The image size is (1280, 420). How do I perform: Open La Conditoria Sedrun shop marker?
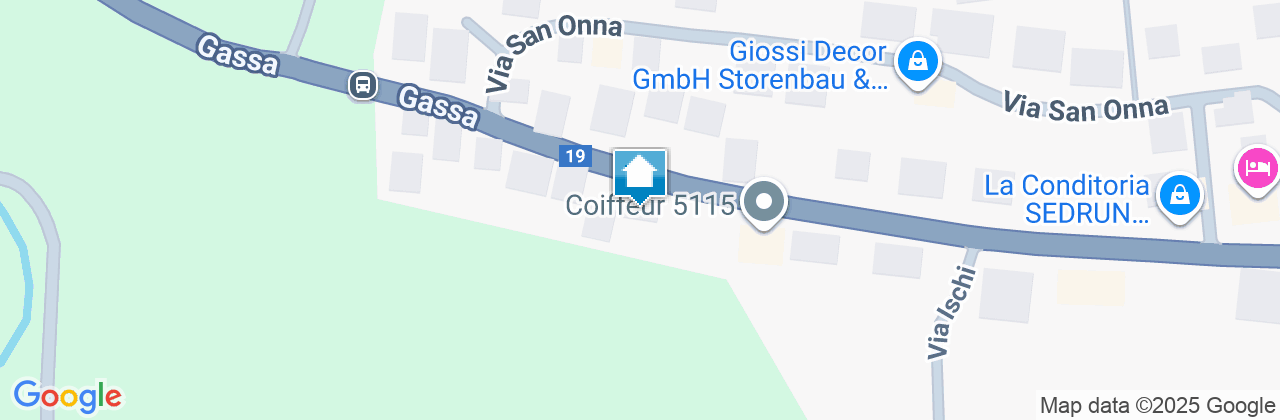[x=1180, y=195]
